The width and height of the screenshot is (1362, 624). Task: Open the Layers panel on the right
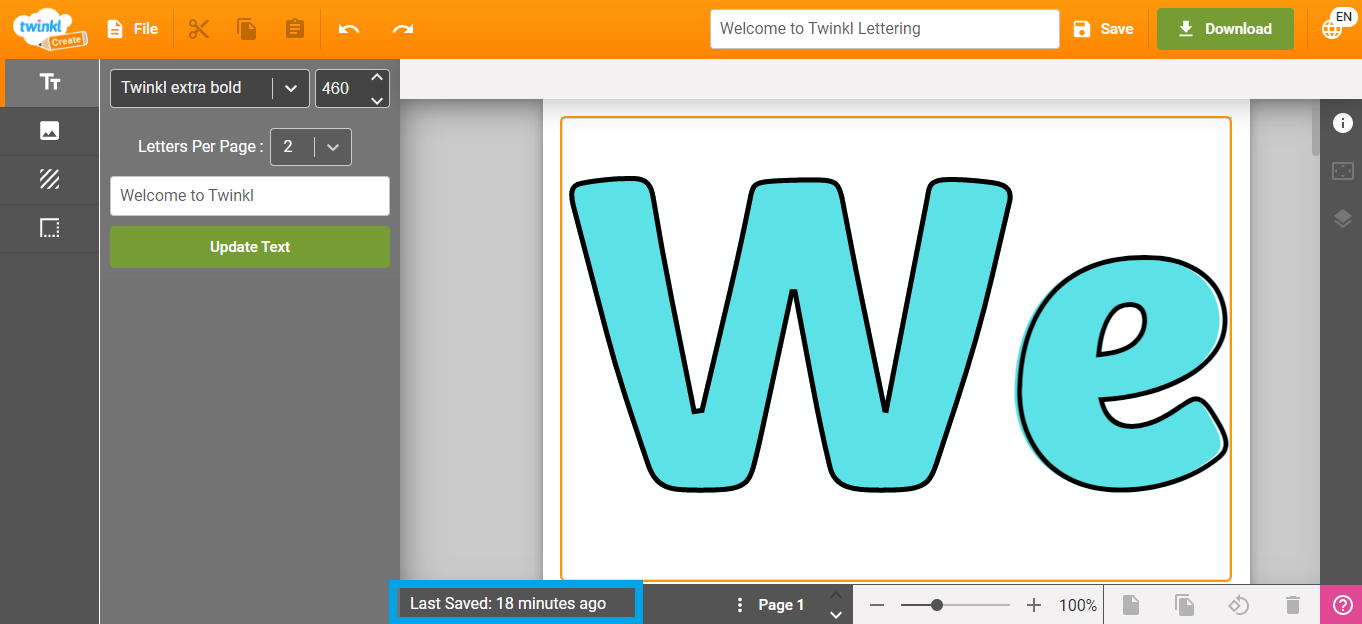(1343, 218)
